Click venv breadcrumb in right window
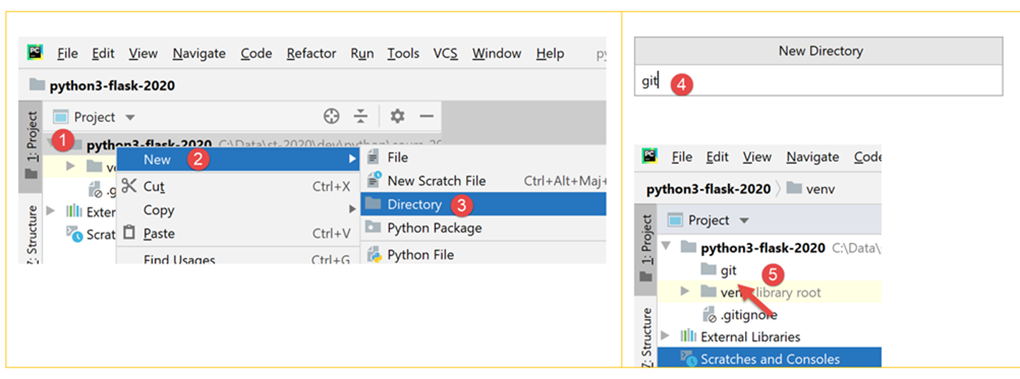Viewport: 1020px width, 379px height. pyautogui.click(x=811, y=189)
